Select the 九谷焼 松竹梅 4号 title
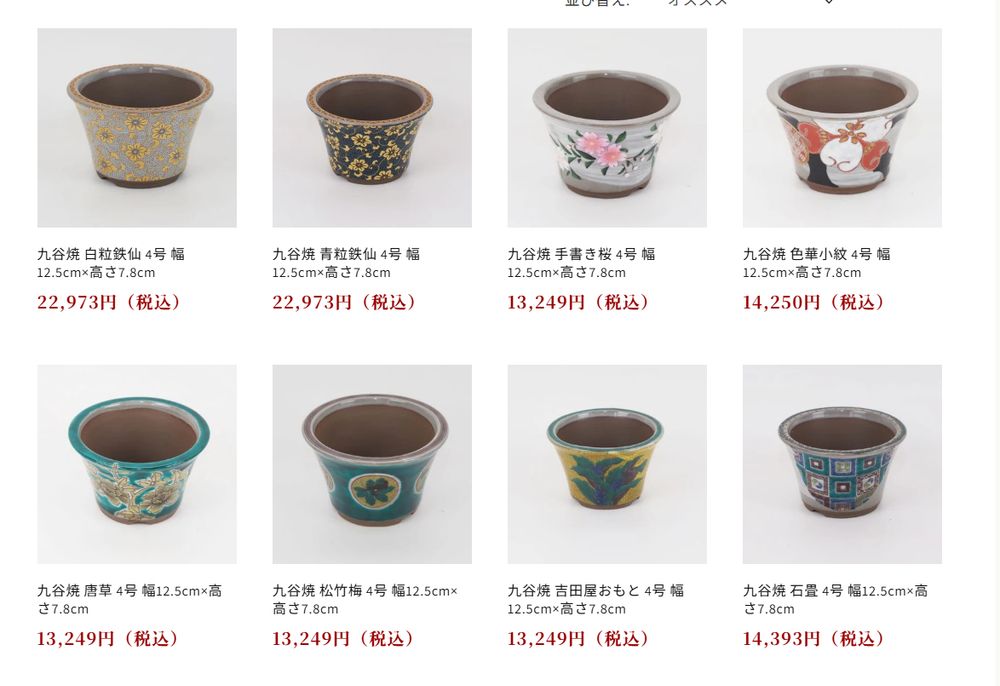The width and height of the screenshot is (1000, 686). [x=365, y=599]
